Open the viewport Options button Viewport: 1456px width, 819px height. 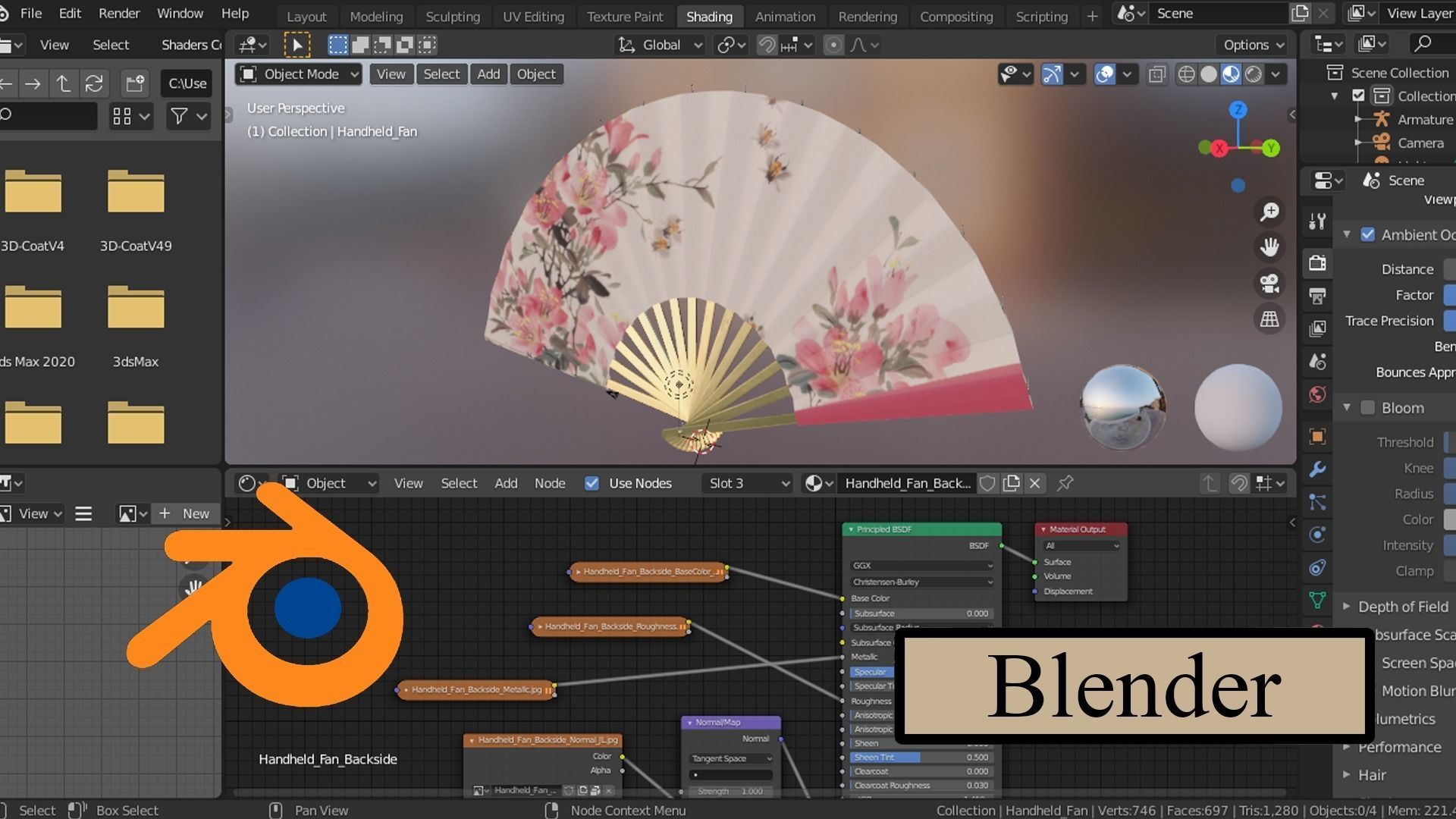tap(1253, 45)
